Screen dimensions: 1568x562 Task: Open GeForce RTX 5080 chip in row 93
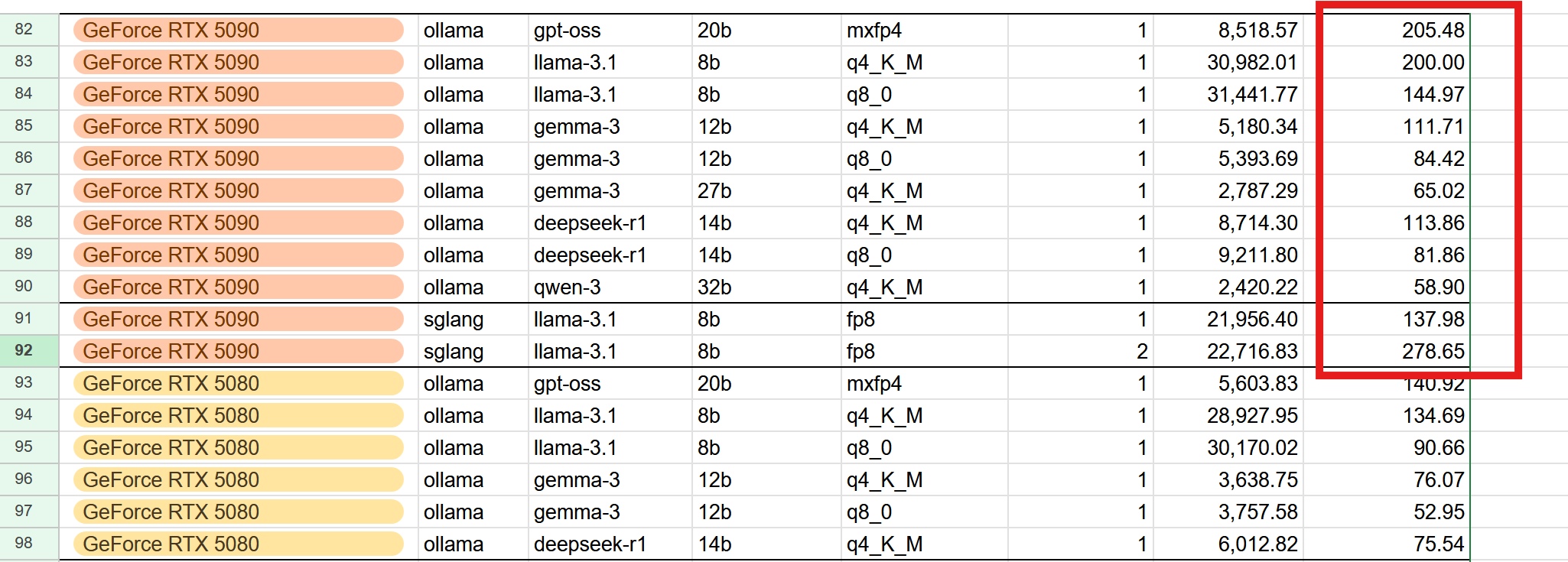[x=238, y=384]
